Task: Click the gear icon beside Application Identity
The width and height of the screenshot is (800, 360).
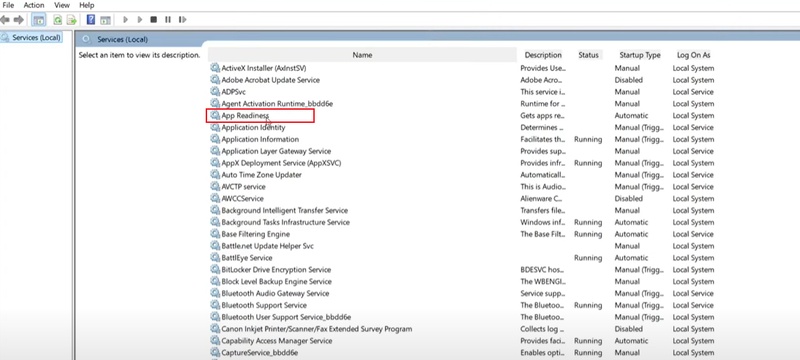Action: 215,127
